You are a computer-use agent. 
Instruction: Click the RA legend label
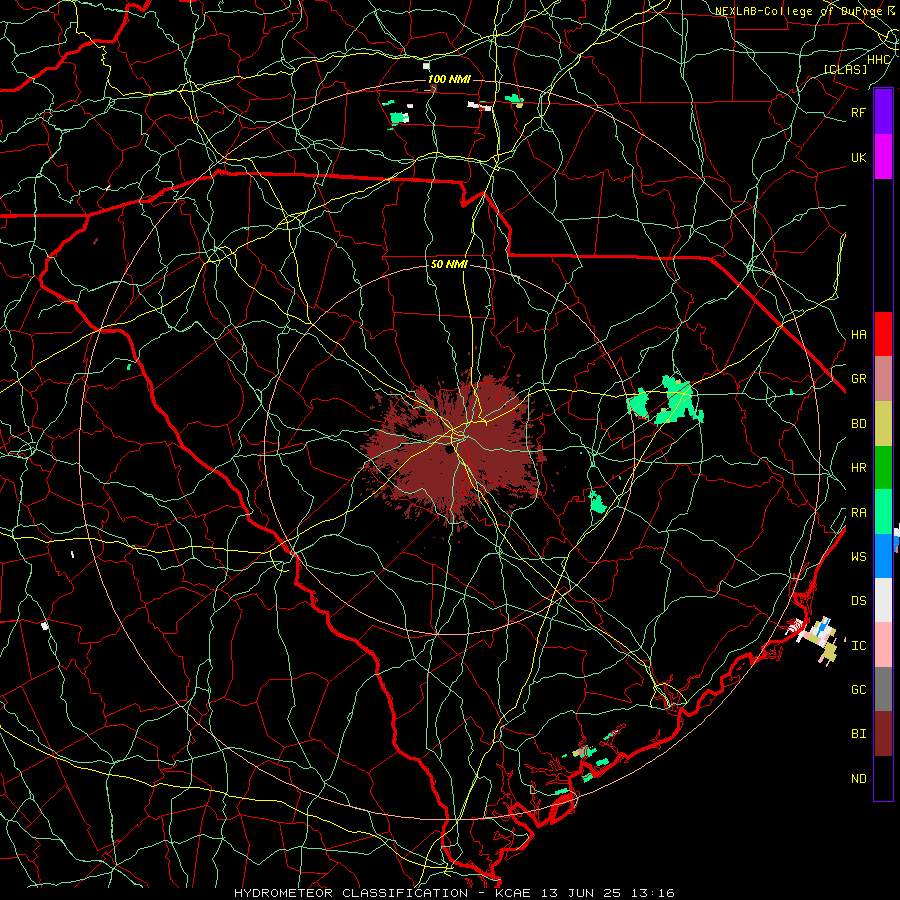(x=858, y=513)
